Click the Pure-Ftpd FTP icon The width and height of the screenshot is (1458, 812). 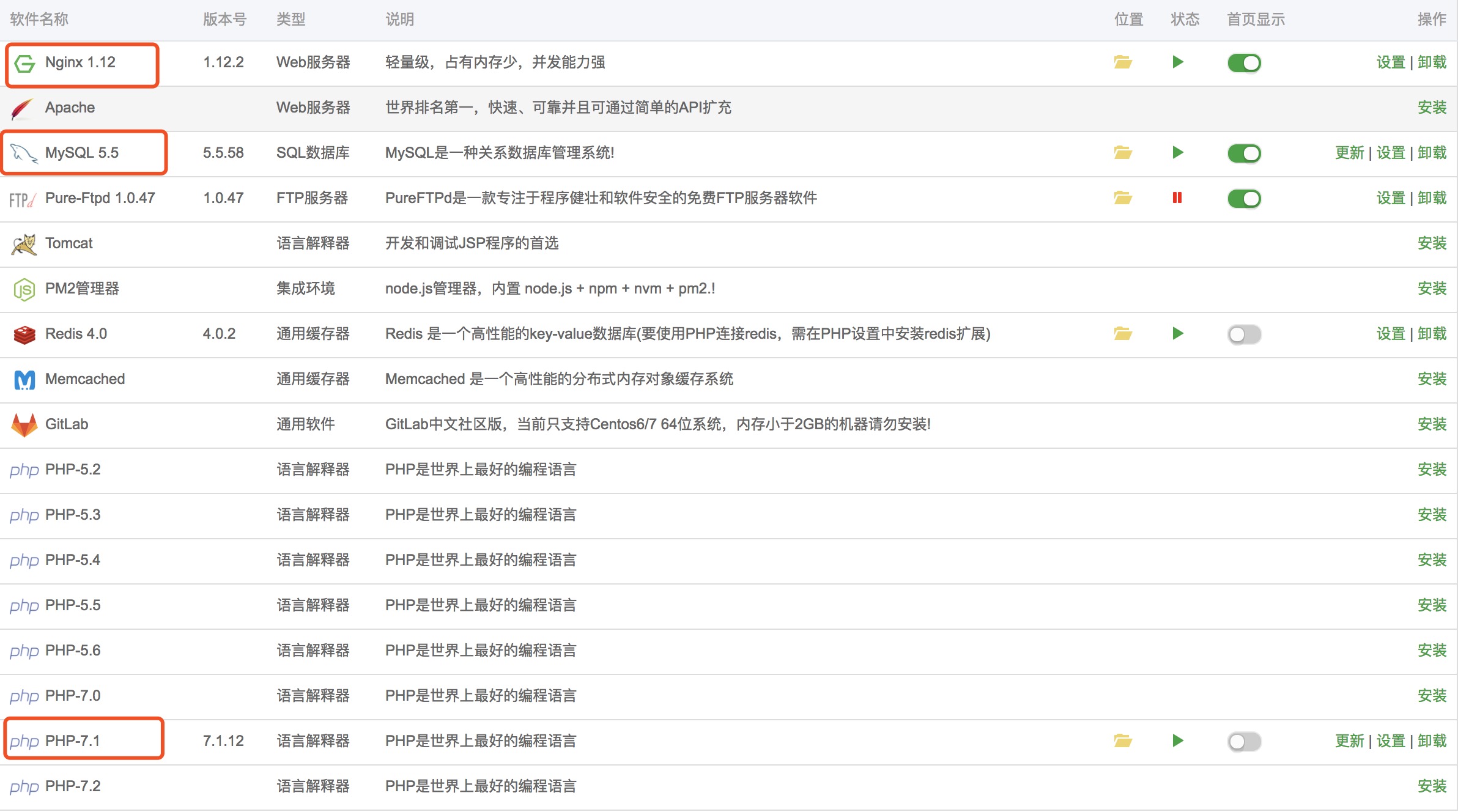(23, 200)
